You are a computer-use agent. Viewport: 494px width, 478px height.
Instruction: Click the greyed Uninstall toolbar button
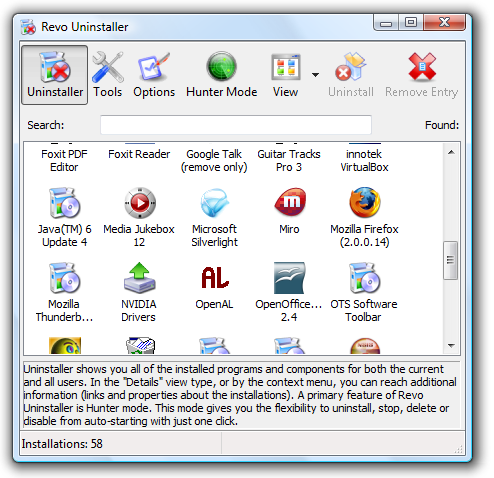[x=351, y=75]
